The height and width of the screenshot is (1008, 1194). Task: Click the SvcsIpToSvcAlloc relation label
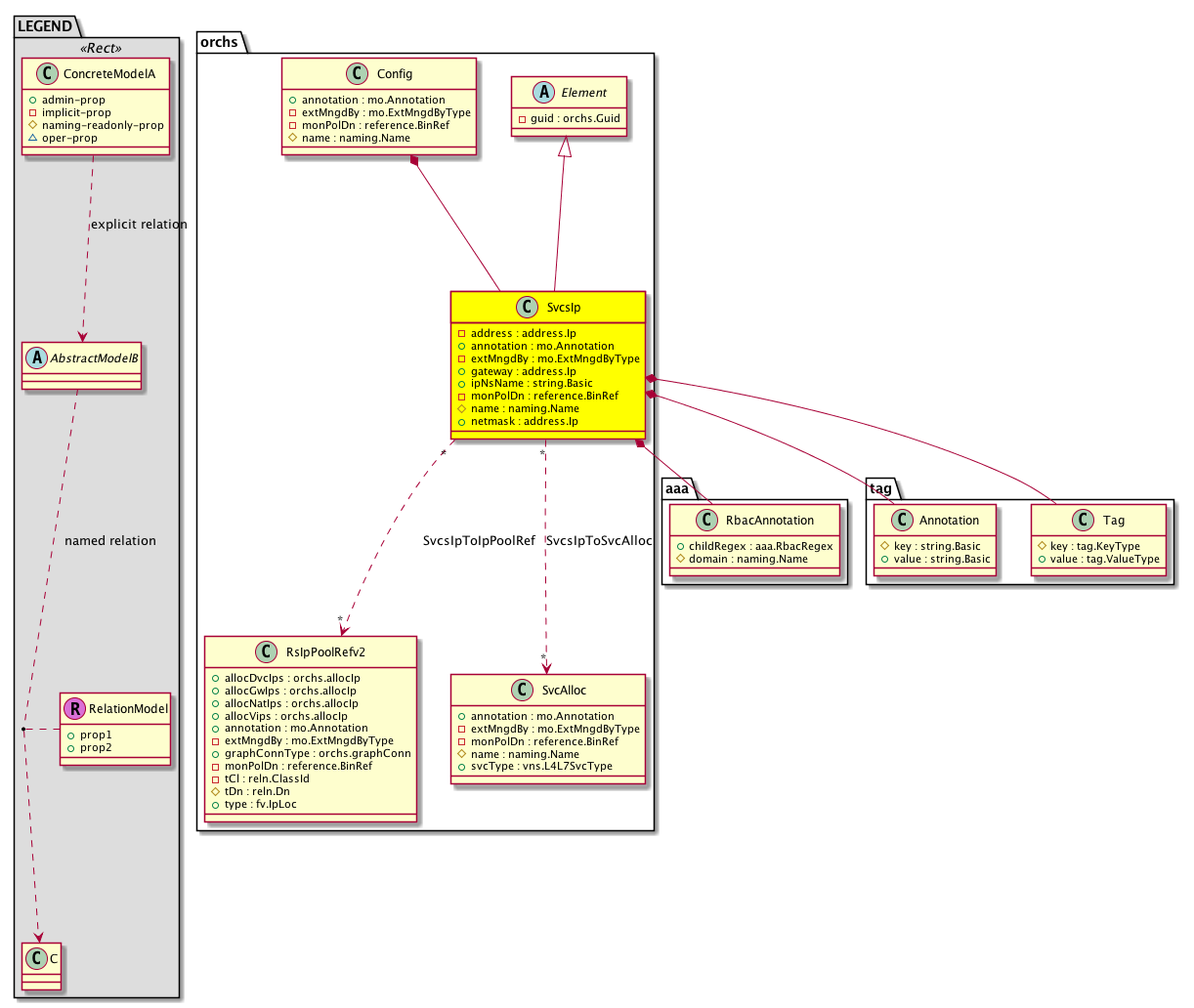[599, 541]
